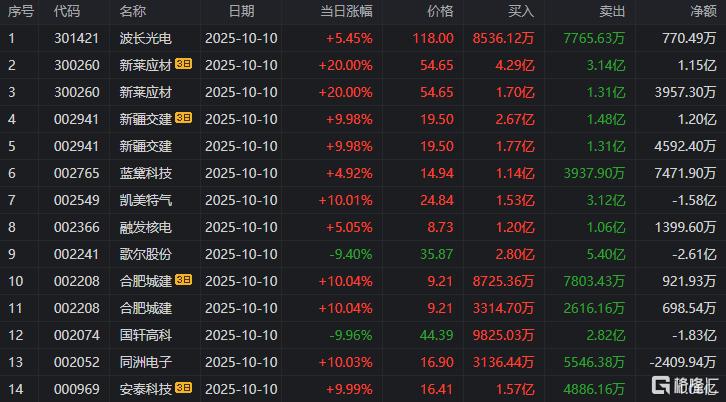Click the 3日 badge beside 安泰科技

coord(184,387)
